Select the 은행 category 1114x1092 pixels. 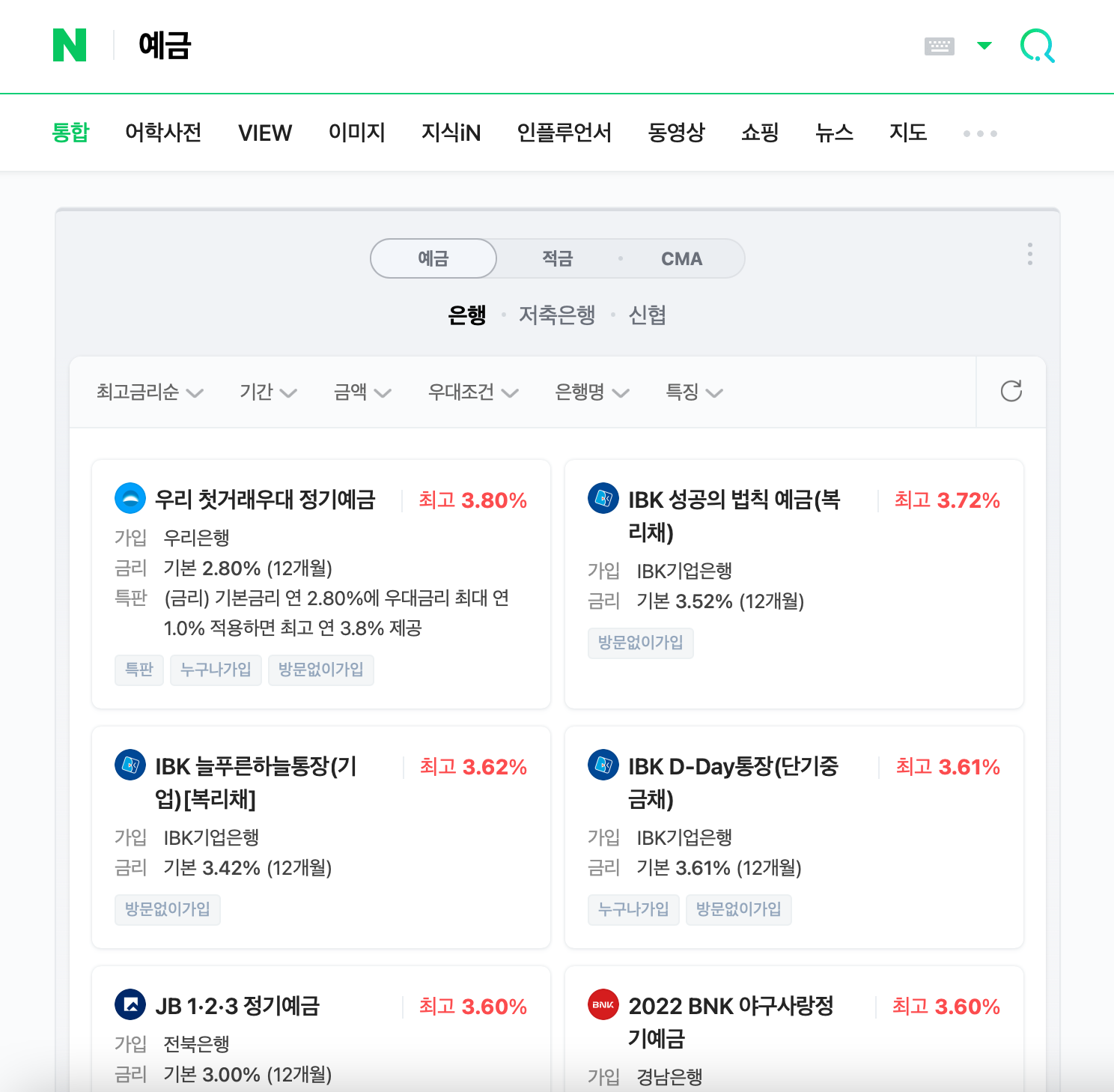(x=467, y=315)
